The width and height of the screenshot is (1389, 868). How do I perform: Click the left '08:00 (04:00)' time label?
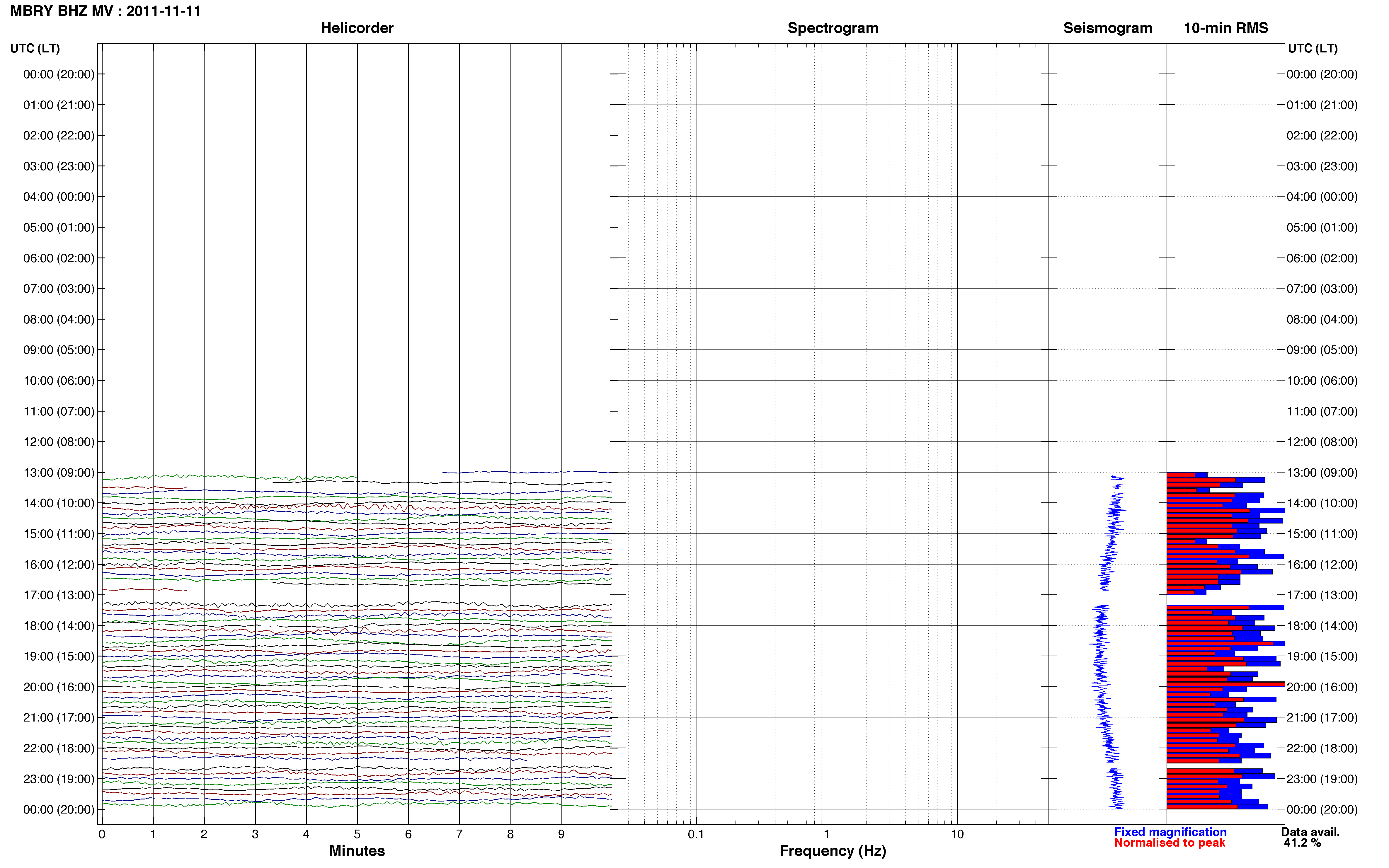pyautogui.click(x=59, y=319)
